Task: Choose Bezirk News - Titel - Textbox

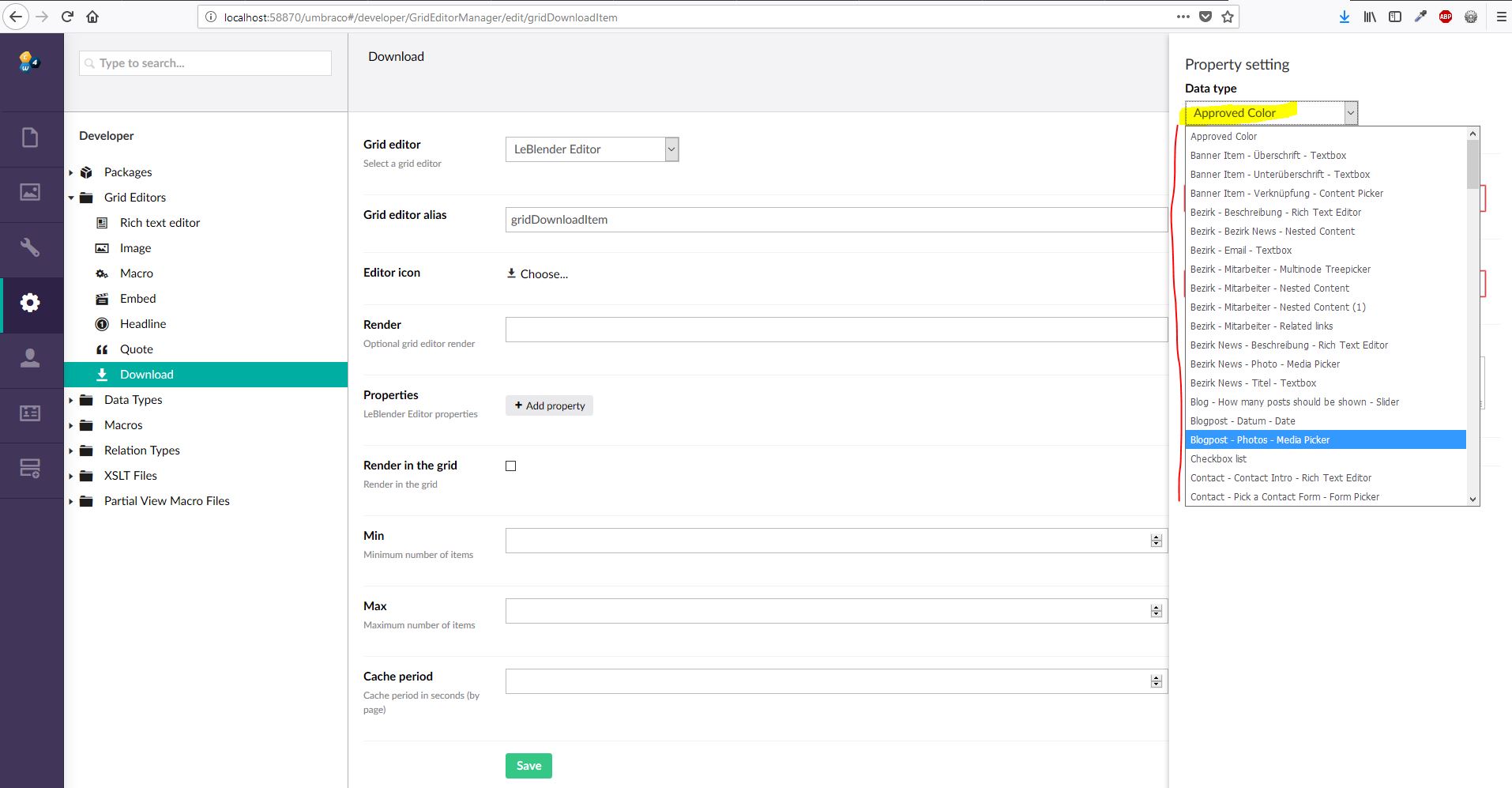Action: tap(1326, 383)
